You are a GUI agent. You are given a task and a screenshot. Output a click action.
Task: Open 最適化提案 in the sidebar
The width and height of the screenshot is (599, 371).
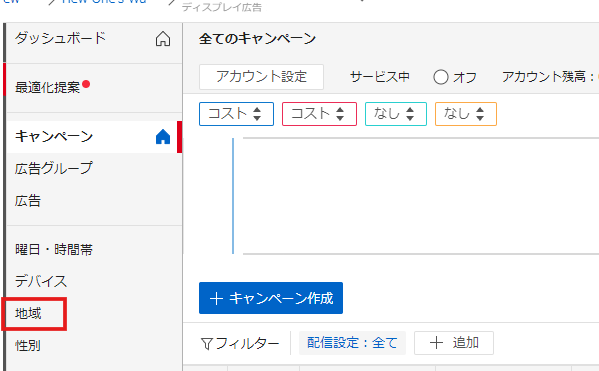pyautogui.click(x=47, y=87)
